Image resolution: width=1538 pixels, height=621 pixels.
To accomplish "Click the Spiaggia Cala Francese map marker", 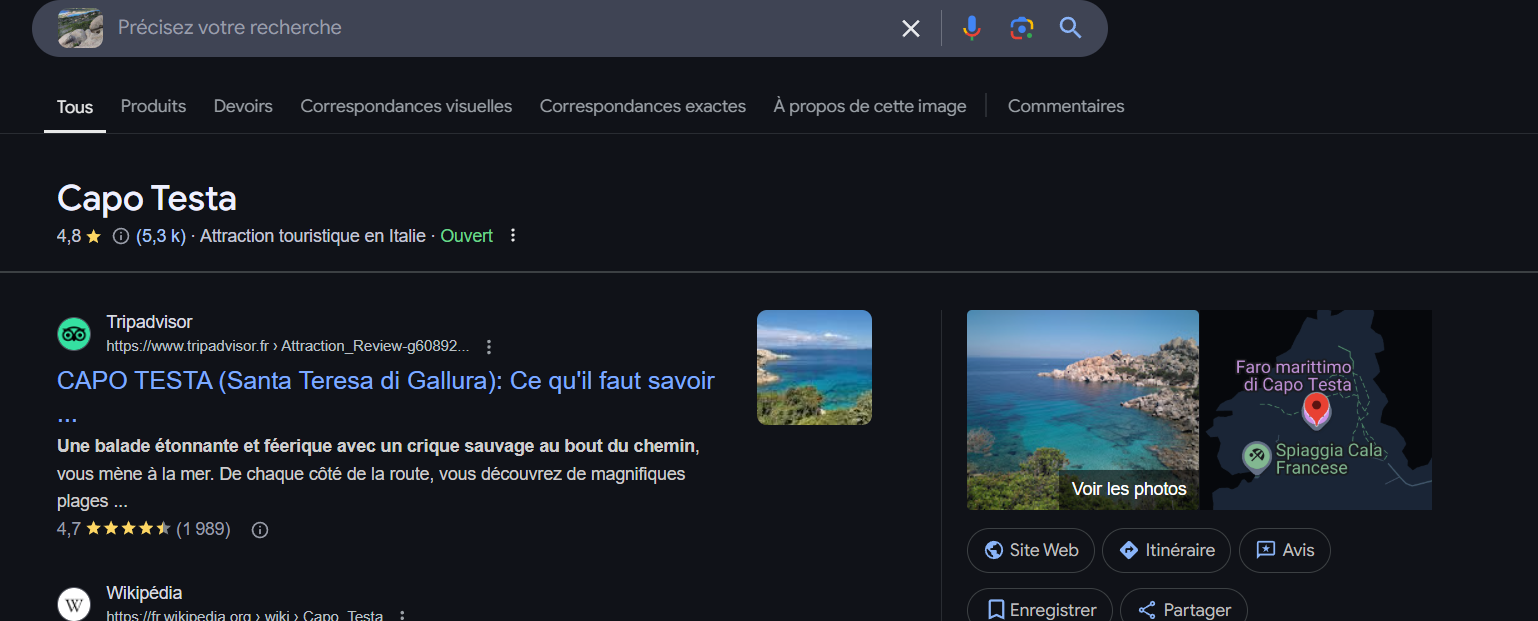I will point(1256,456).
